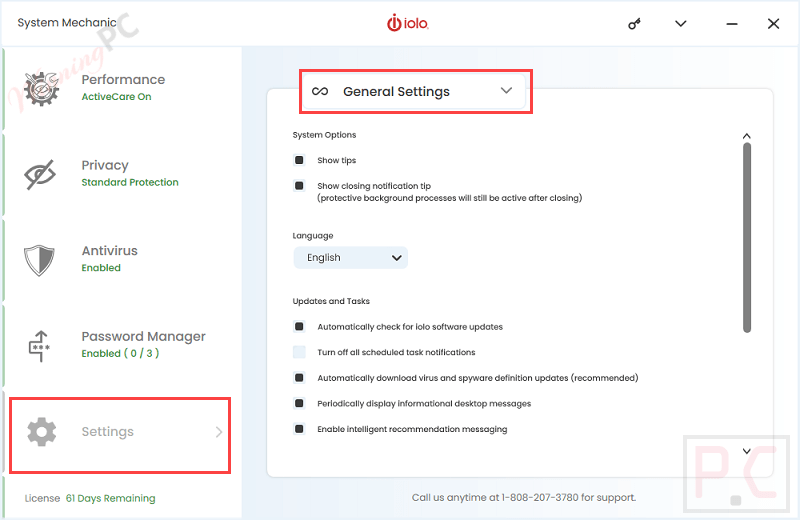This screenshot has width=800, height=520.
Task: Click the infinity icon beside General Settings
Action: tap(320, 91)
